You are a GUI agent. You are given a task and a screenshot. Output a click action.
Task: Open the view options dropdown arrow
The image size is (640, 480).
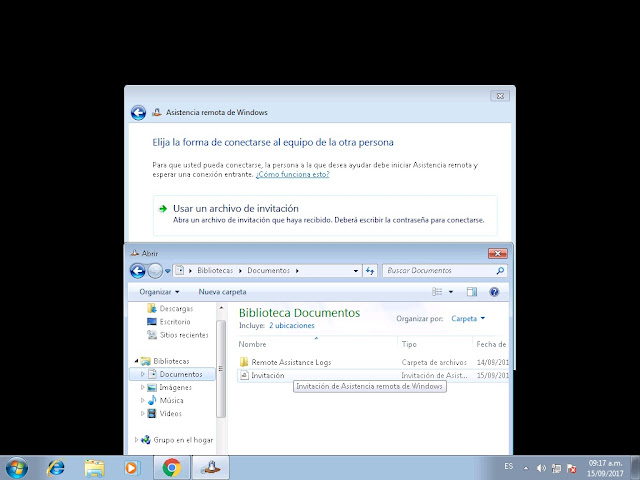point(451,292)
